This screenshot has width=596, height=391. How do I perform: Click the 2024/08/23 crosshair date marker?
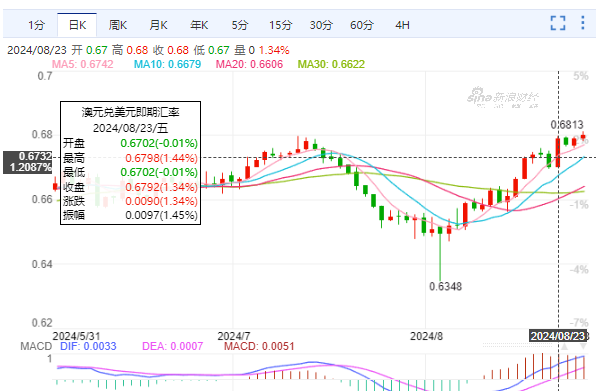click(x=558, y=336)
